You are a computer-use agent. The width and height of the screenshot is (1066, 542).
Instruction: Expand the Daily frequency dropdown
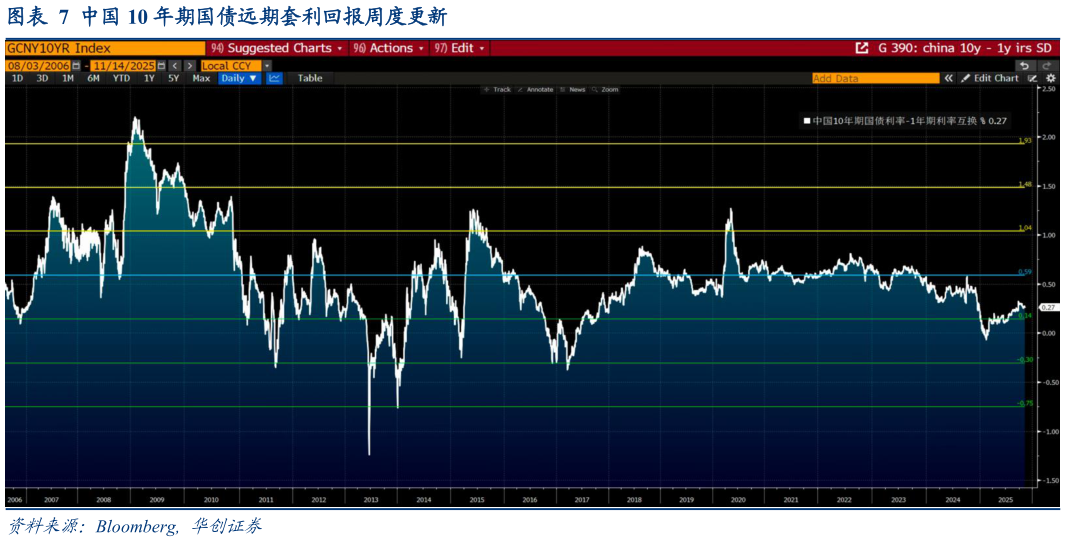239,78
